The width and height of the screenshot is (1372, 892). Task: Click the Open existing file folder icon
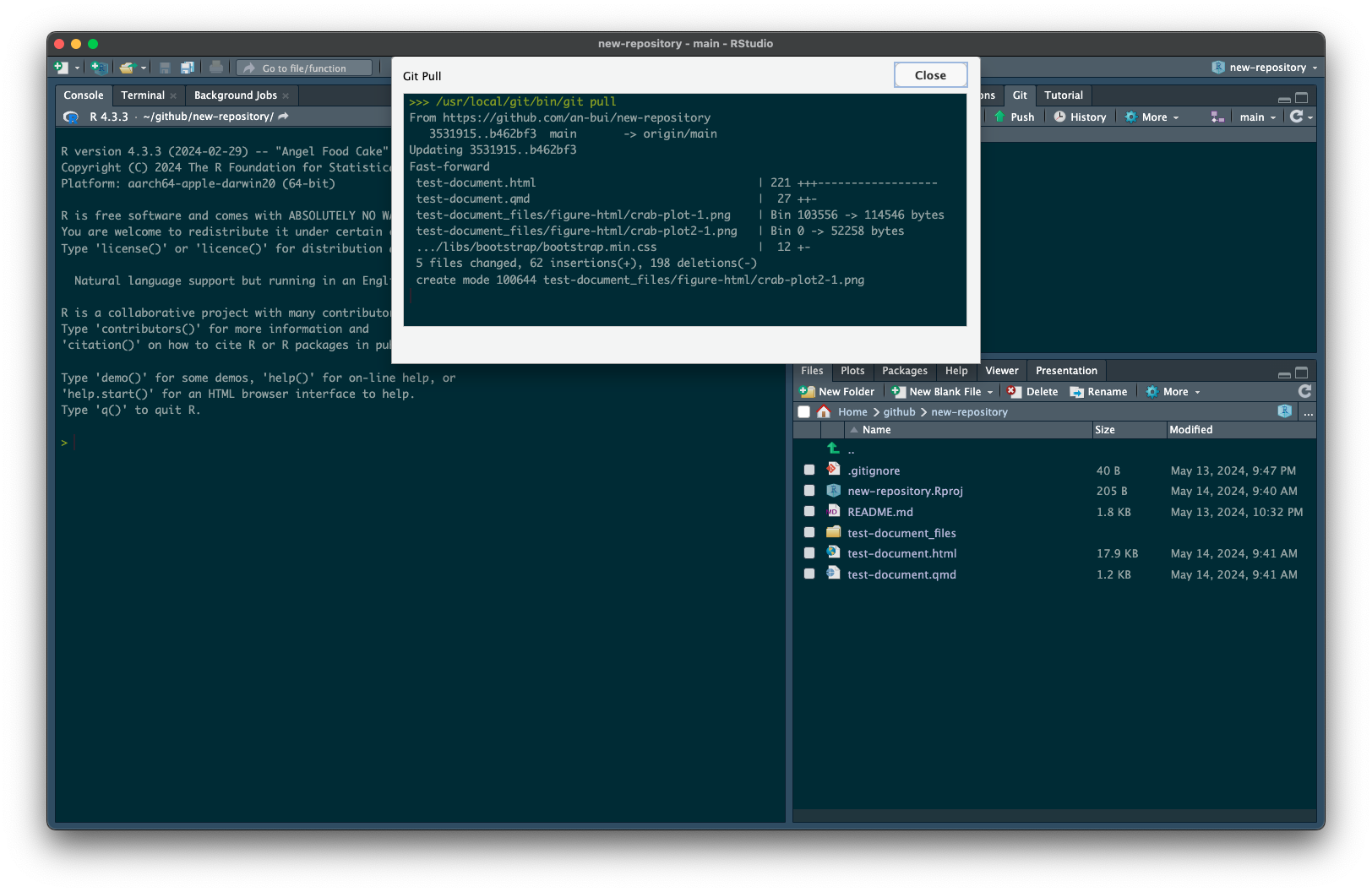tap(128, 68)
